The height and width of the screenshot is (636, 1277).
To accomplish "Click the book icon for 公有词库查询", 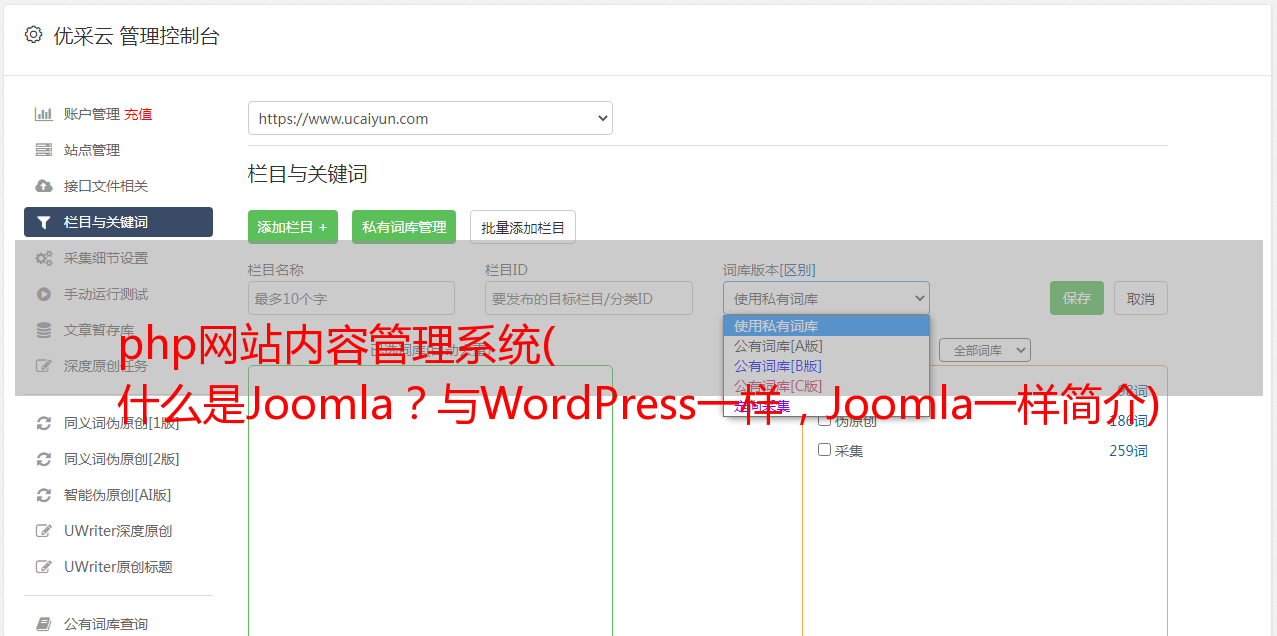I will click(x=43, y=624).
